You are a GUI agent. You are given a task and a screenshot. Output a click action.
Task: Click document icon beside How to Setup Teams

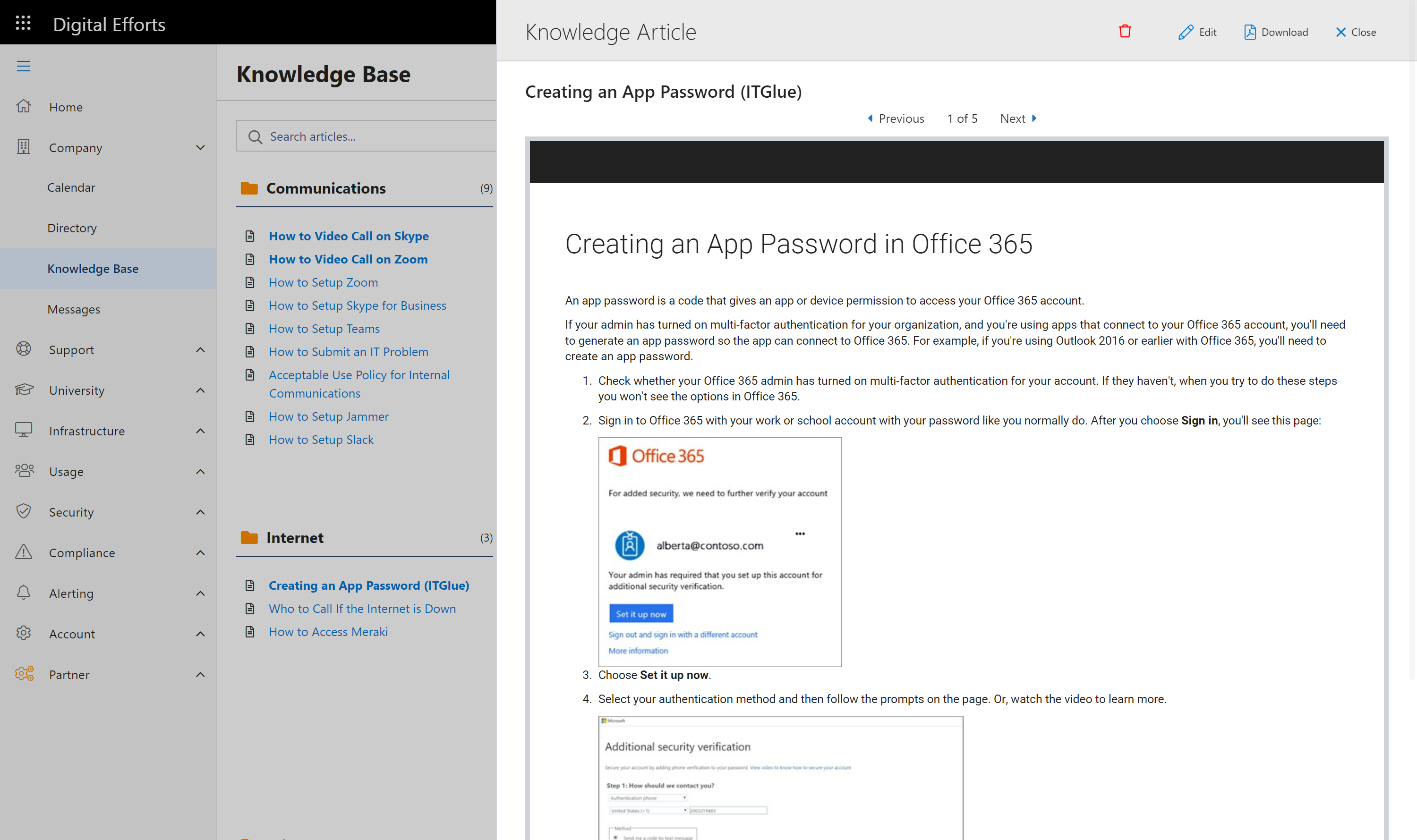(250, 328)
